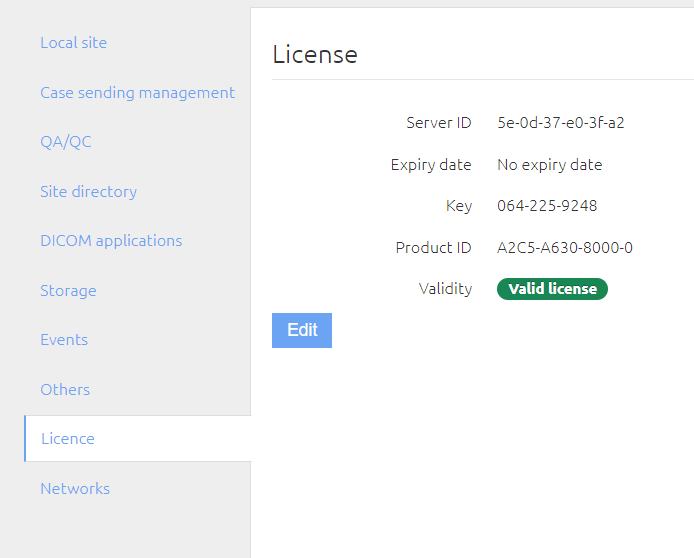Click the Valid license badge

[552, 289]
